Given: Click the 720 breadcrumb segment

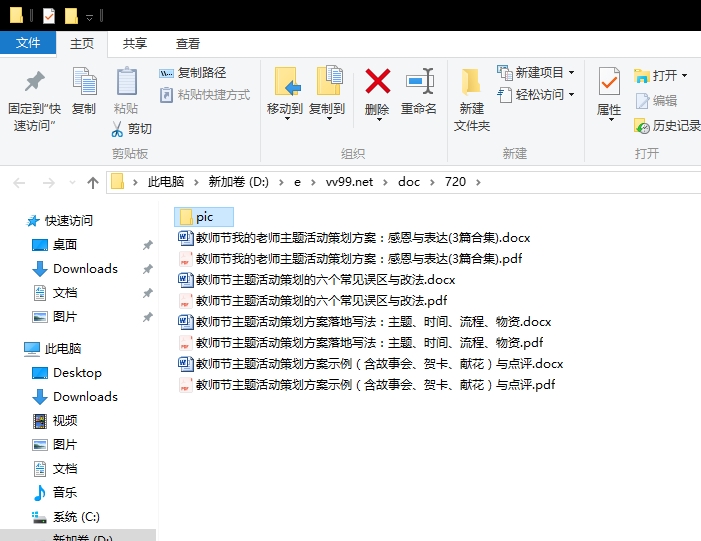Looking at the screenshot, I should tap(455, 182).
